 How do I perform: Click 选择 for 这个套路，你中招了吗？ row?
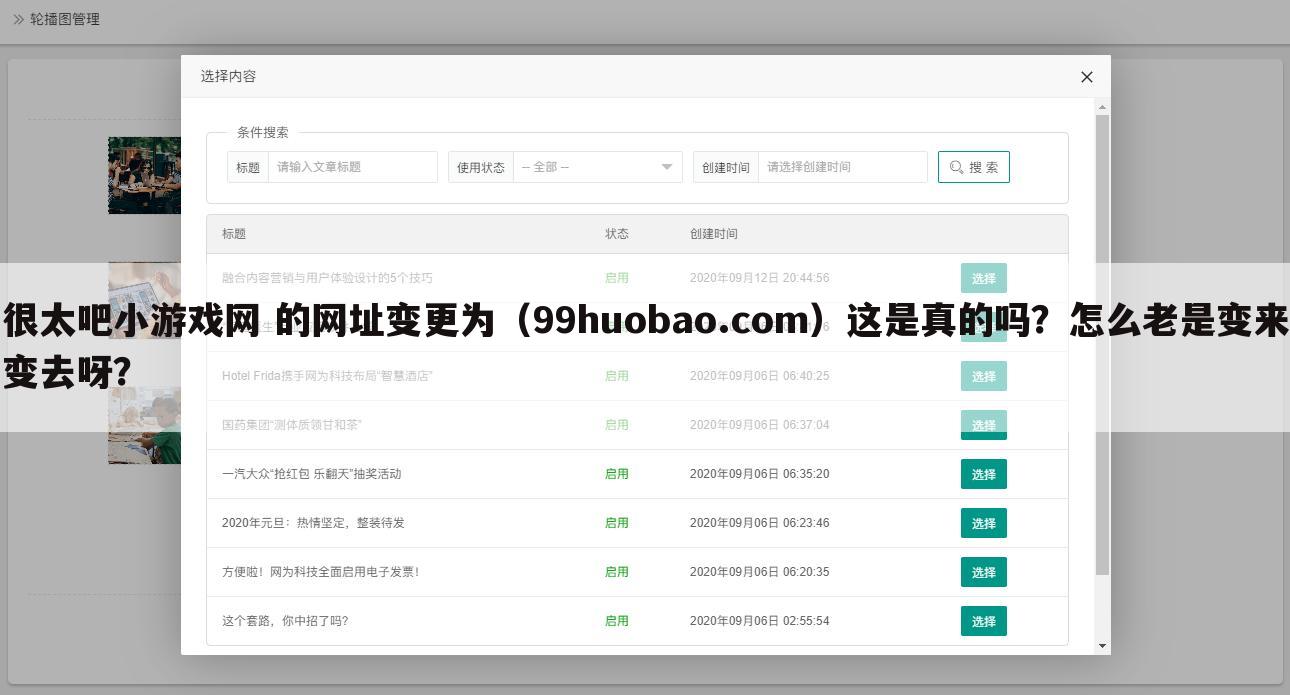coord(984,621)
